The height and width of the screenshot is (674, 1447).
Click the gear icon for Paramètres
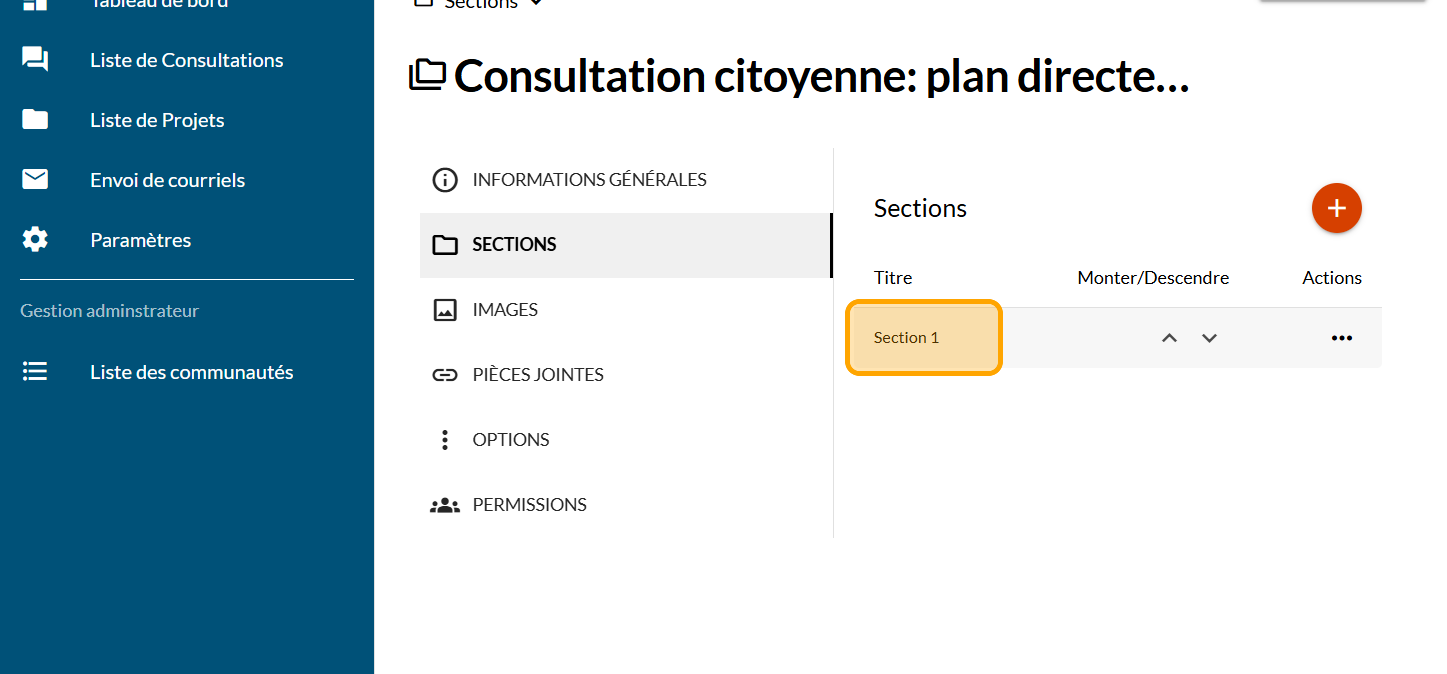[35, 240]
